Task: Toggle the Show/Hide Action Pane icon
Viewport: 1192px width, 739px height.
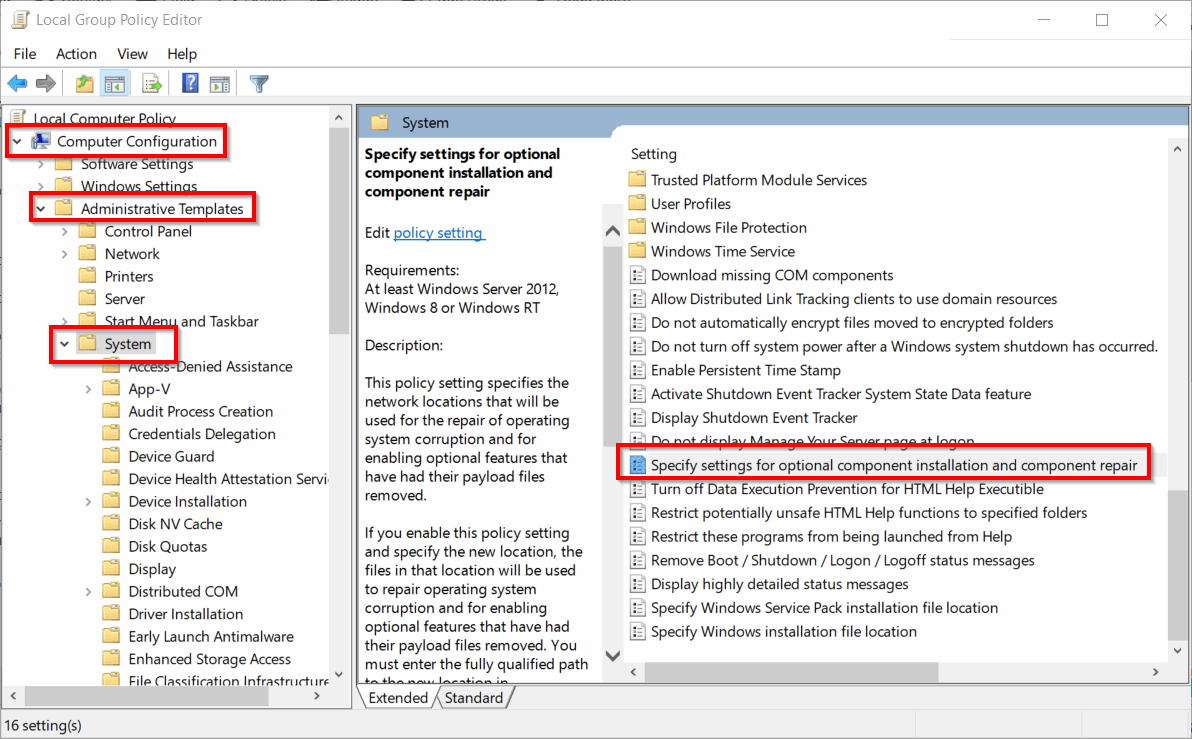Action: (220, 84)
